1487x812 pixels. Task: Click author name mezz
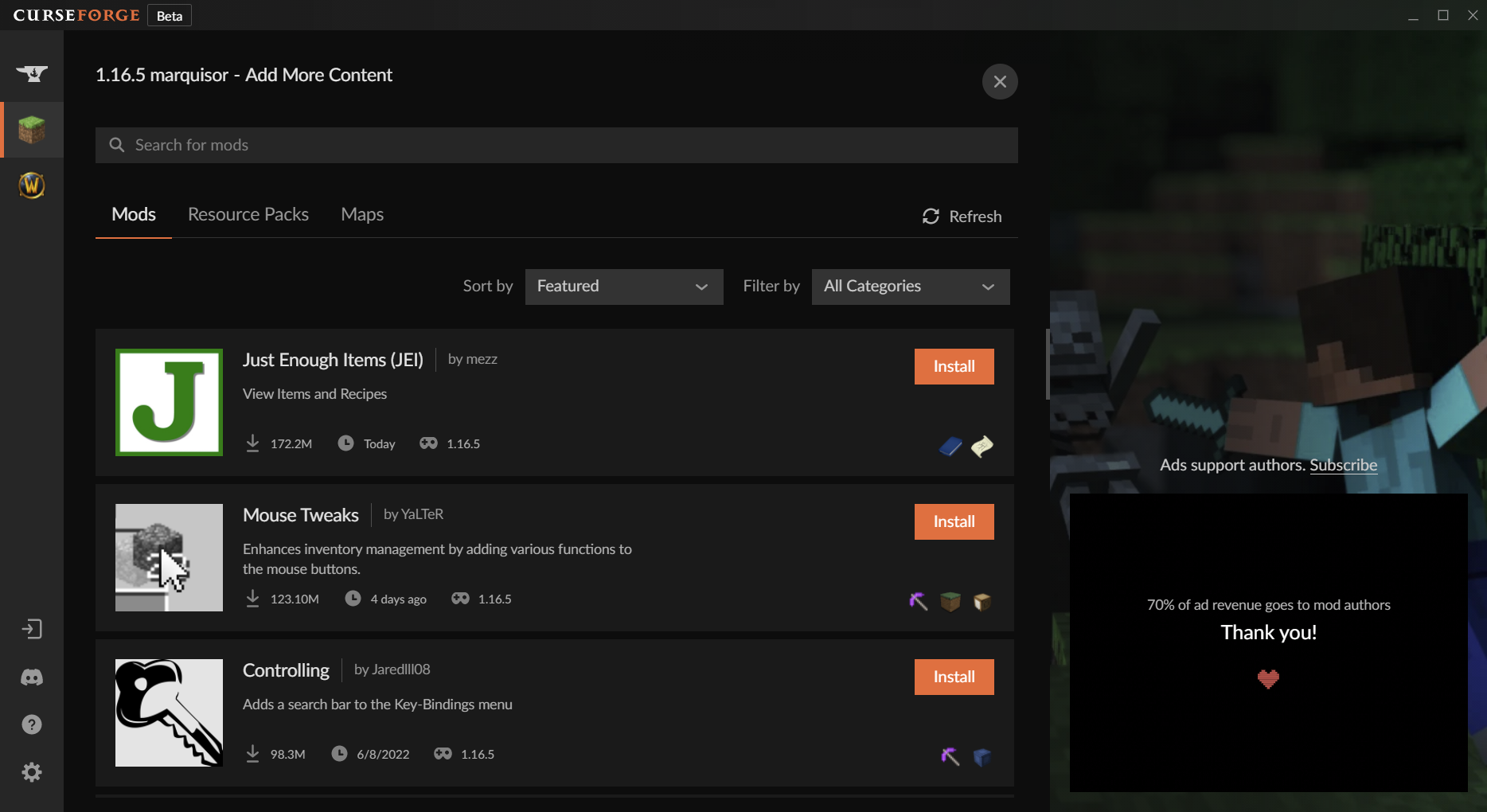pos(481,359)
